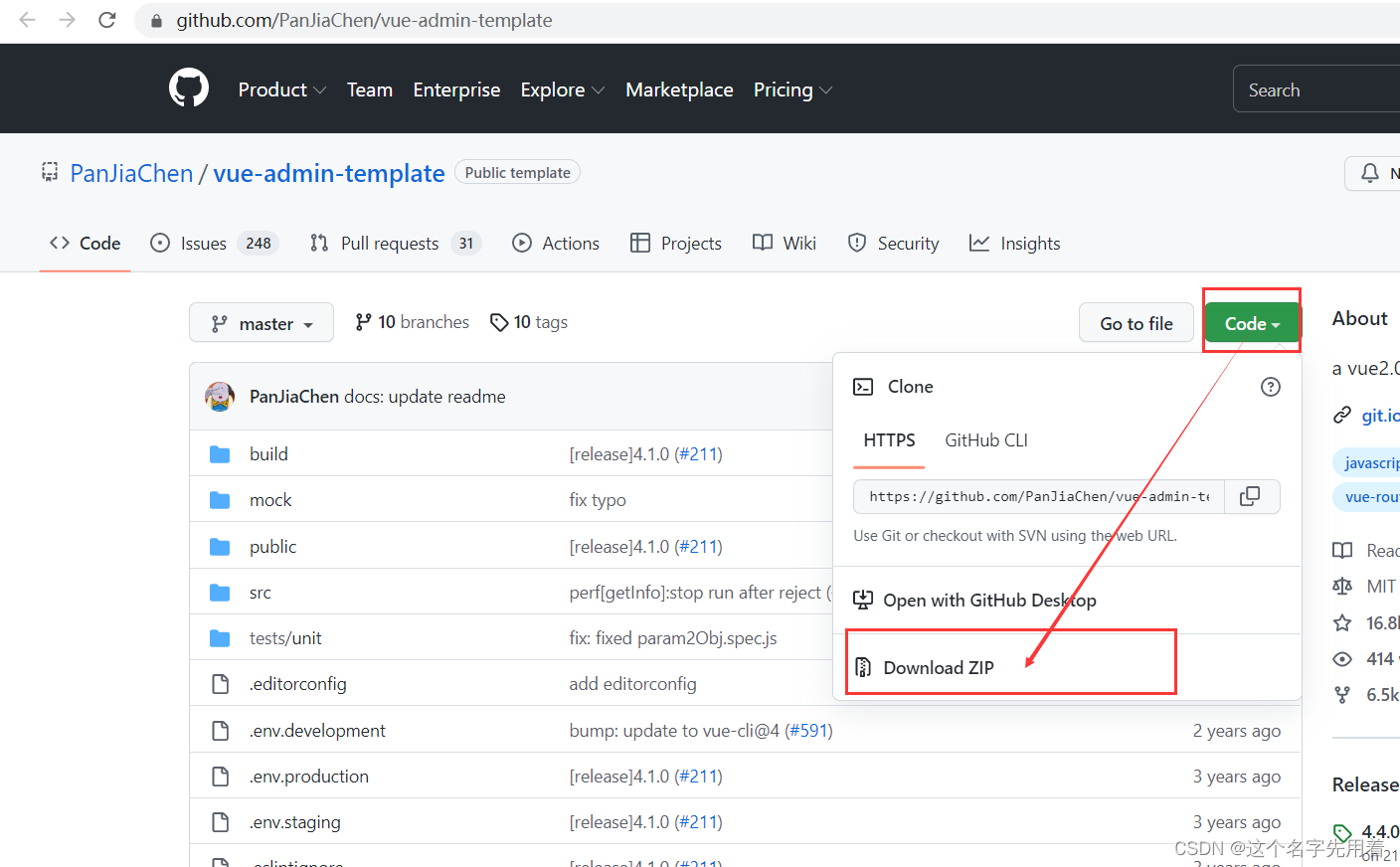Open the Marketplace nav item
Image resolution: width=1400 pixels, height=867 pixels.
(x=679, y=89)
